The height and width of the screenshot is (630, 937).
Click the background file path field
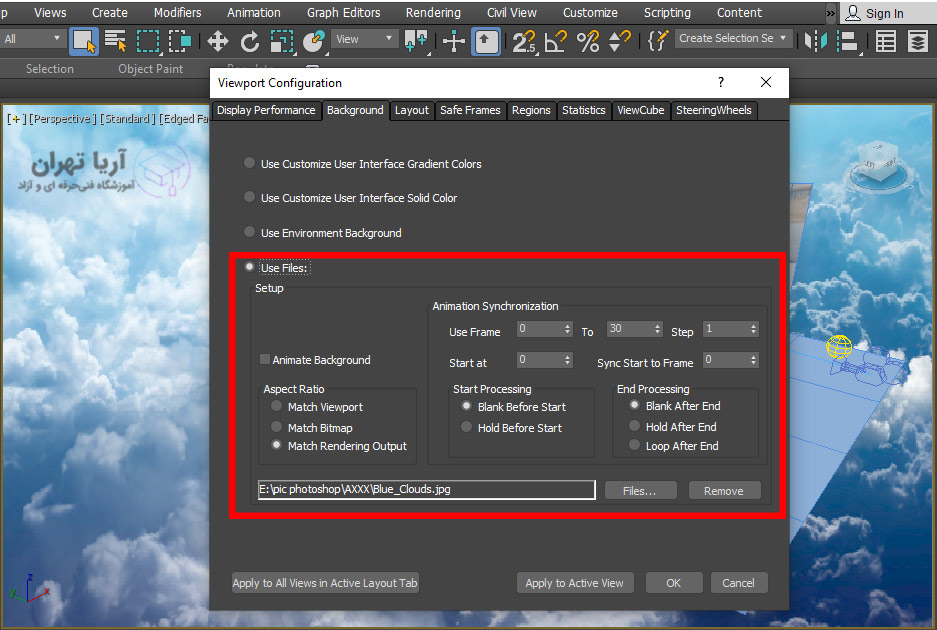coord(426,490)
